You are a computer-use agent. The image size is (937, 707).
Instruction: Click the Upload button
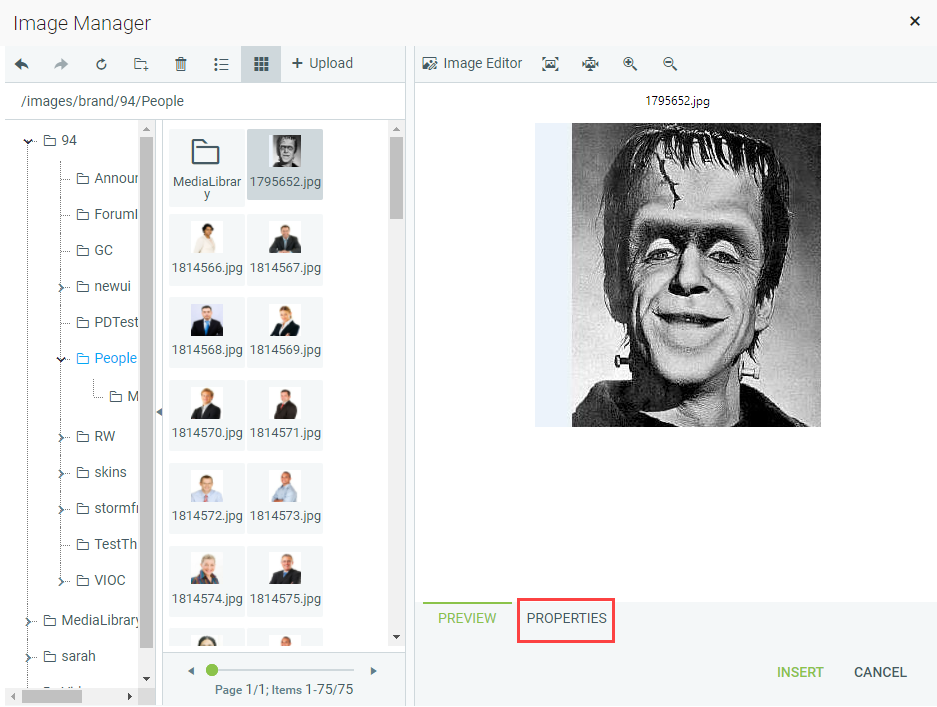click(322, 63)
